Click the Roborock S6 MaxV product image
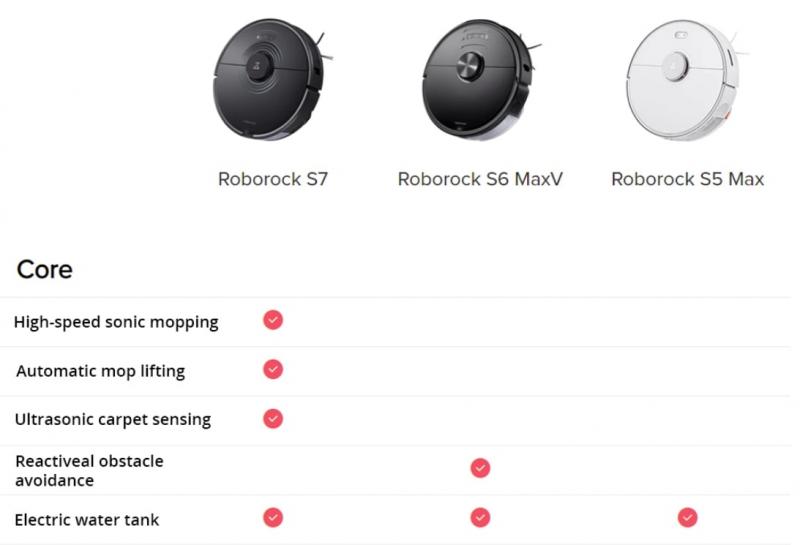800x545 pixels. click(481, 80)
